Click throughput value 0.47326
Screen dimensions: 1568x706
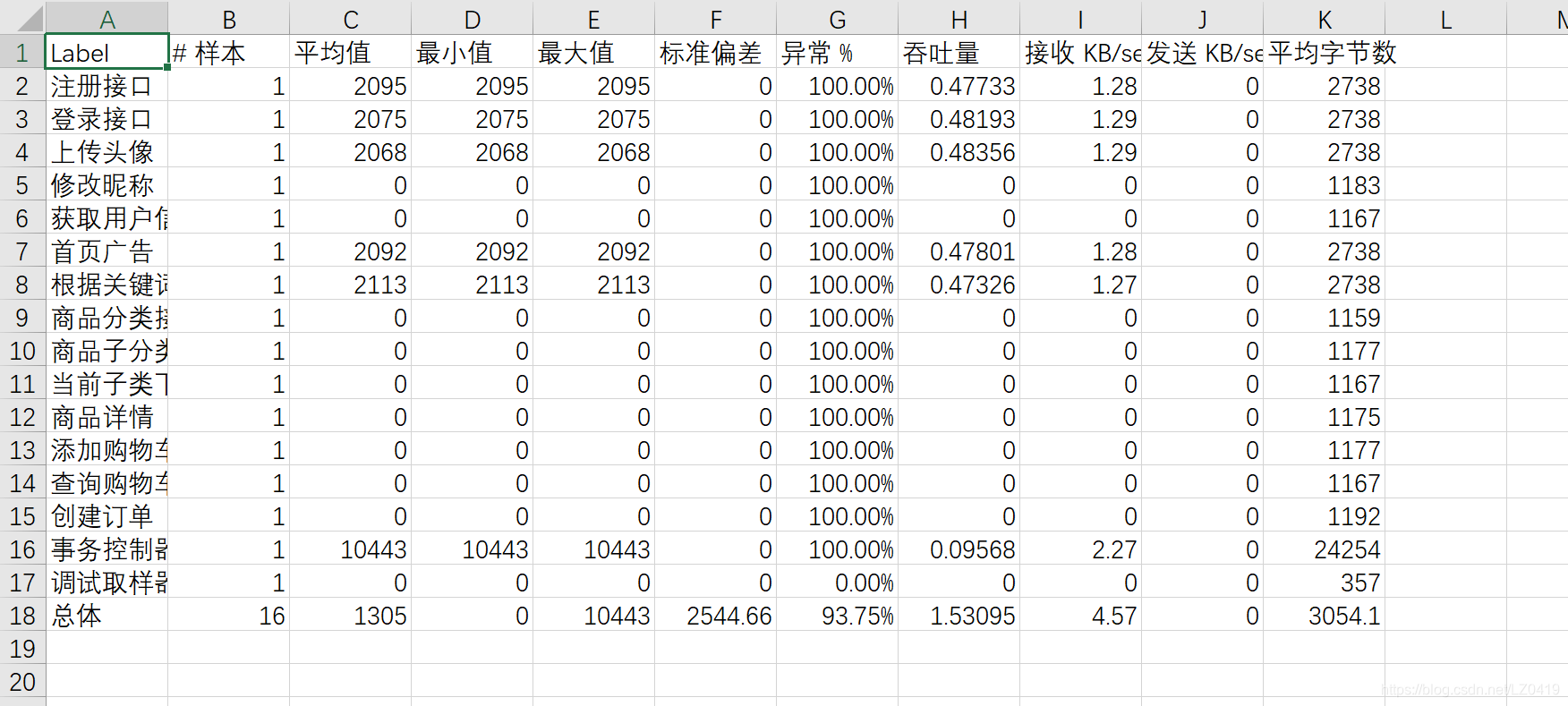click(959, 285)
